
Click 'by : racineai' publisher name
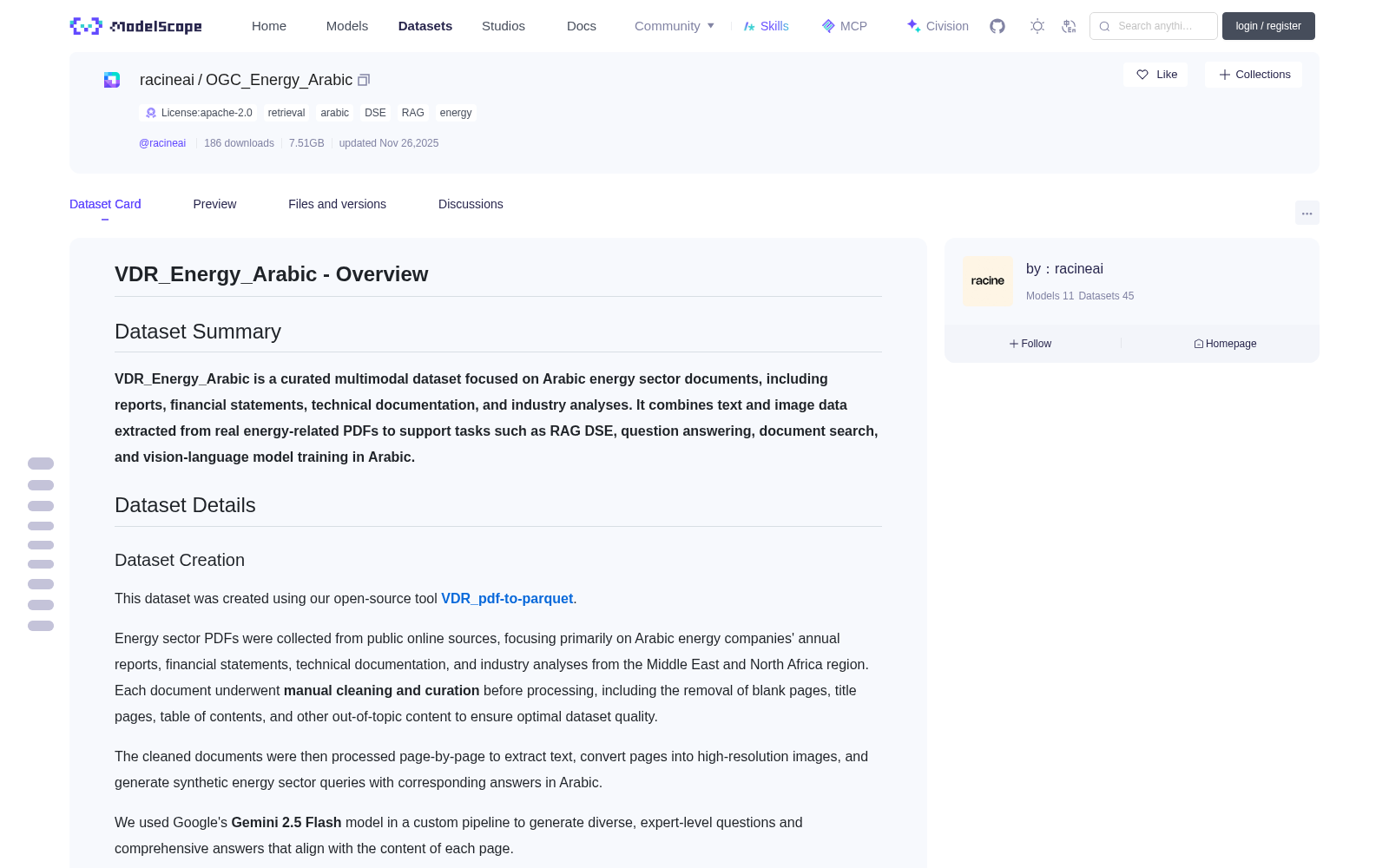(x=1064, y=269)
